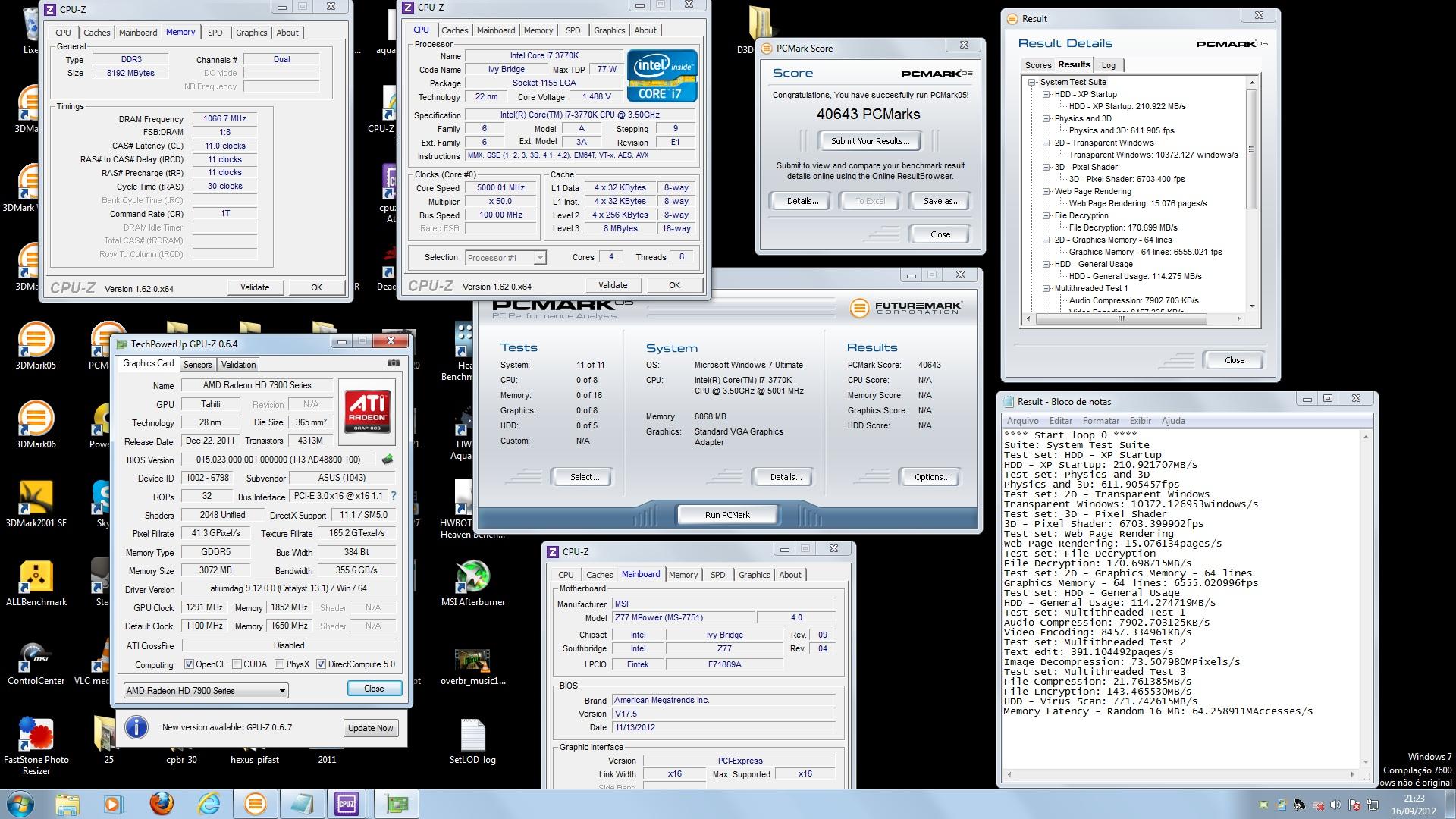Switch to Validation tab in GPU-Z
Image resolution: width=1456 pixels, height=819 pixels.
239,365
